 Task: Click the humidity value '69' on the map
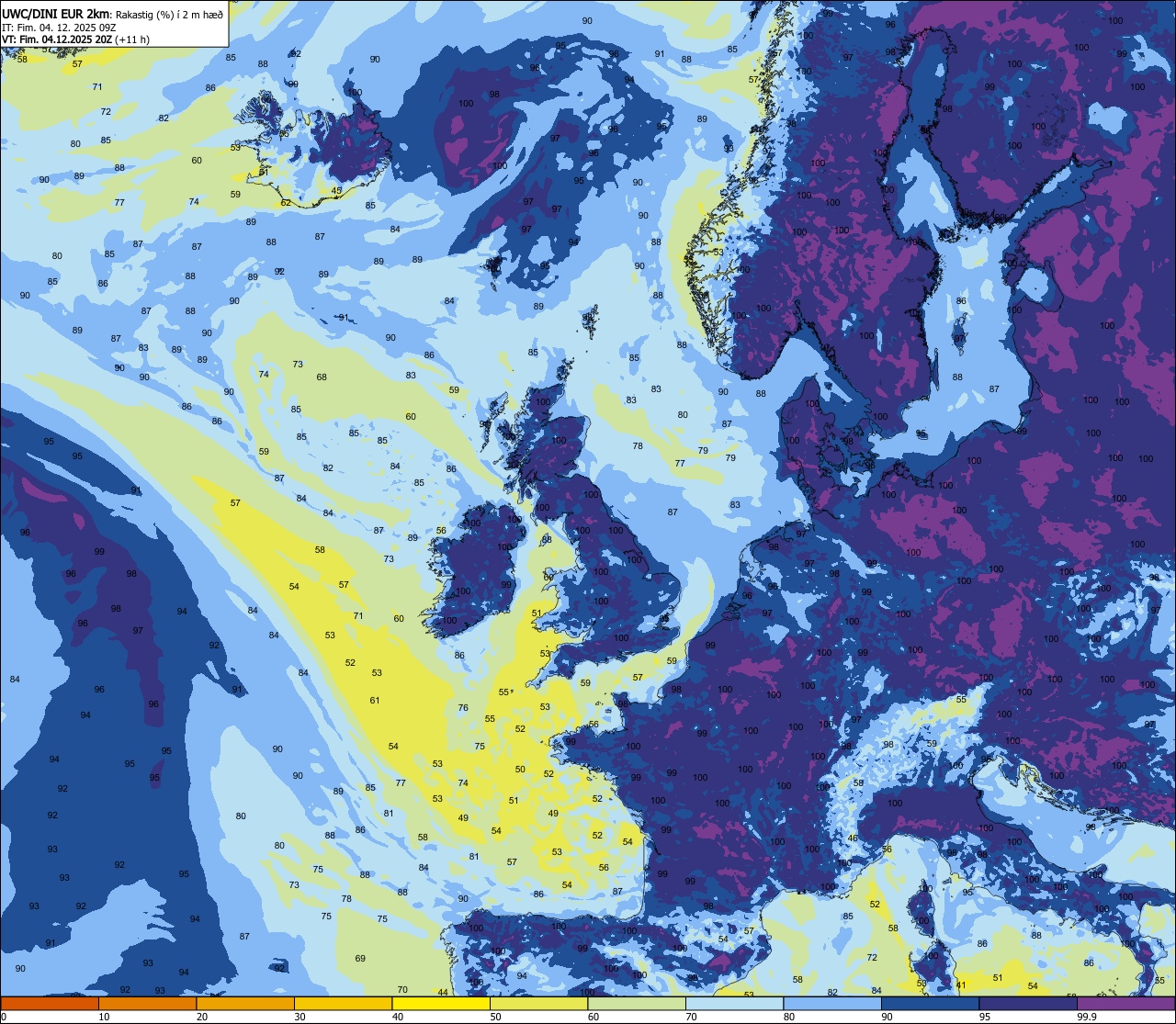point(360,958)
